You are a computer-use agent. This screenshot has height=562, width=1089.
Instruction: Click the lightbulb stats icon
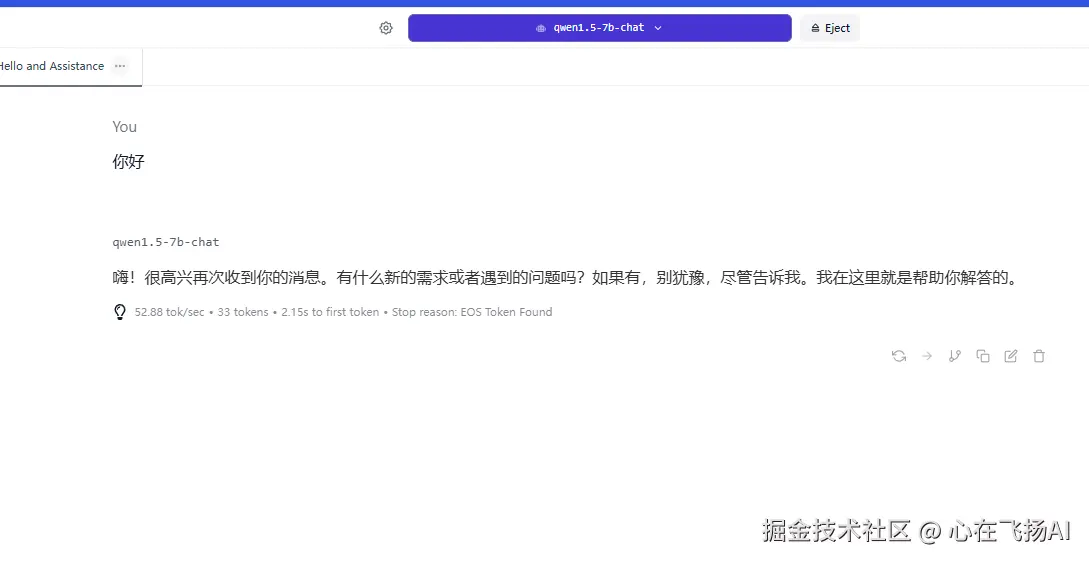(119, 312)
